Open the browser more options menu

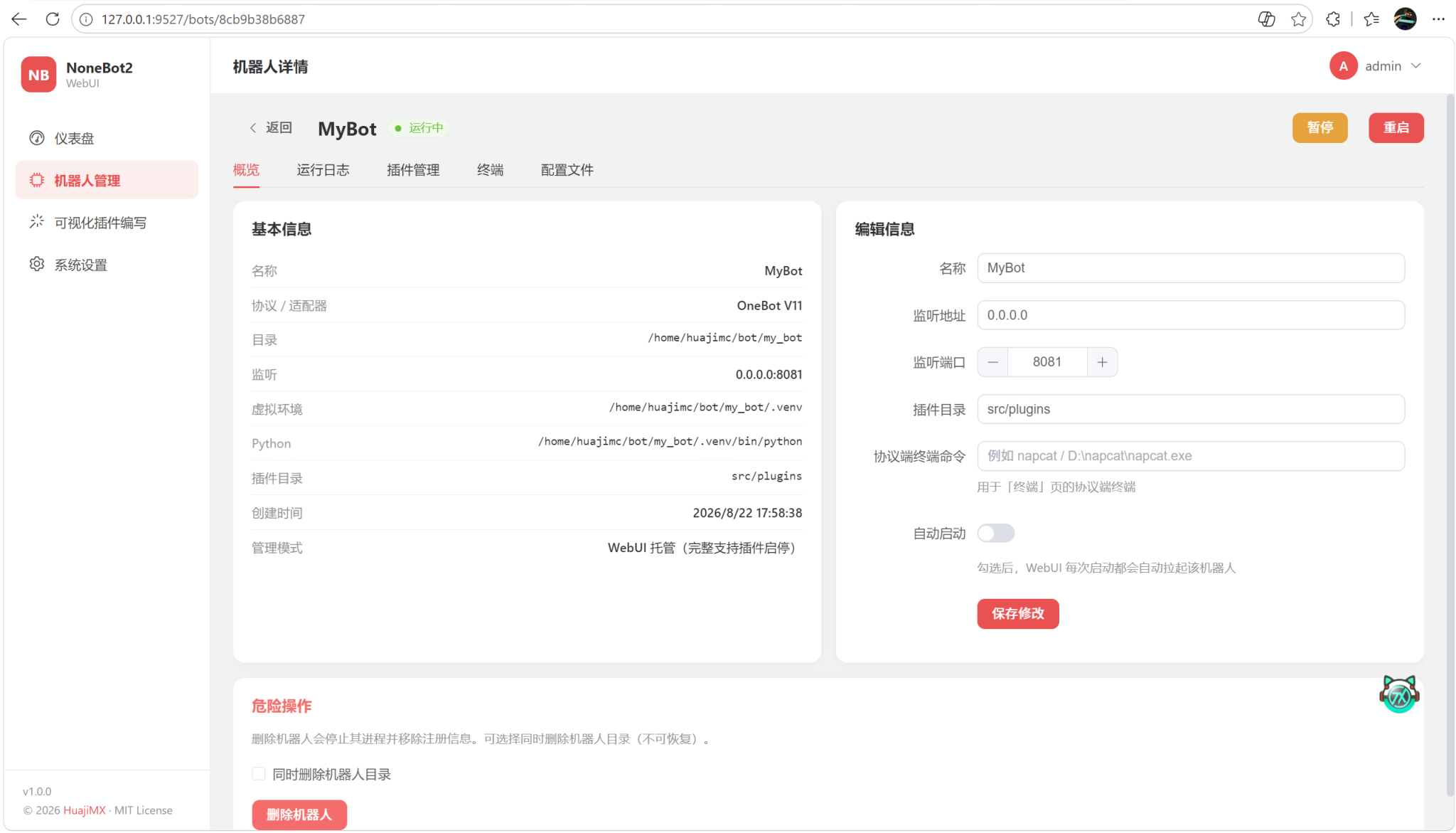click(x=1438, y=19)
